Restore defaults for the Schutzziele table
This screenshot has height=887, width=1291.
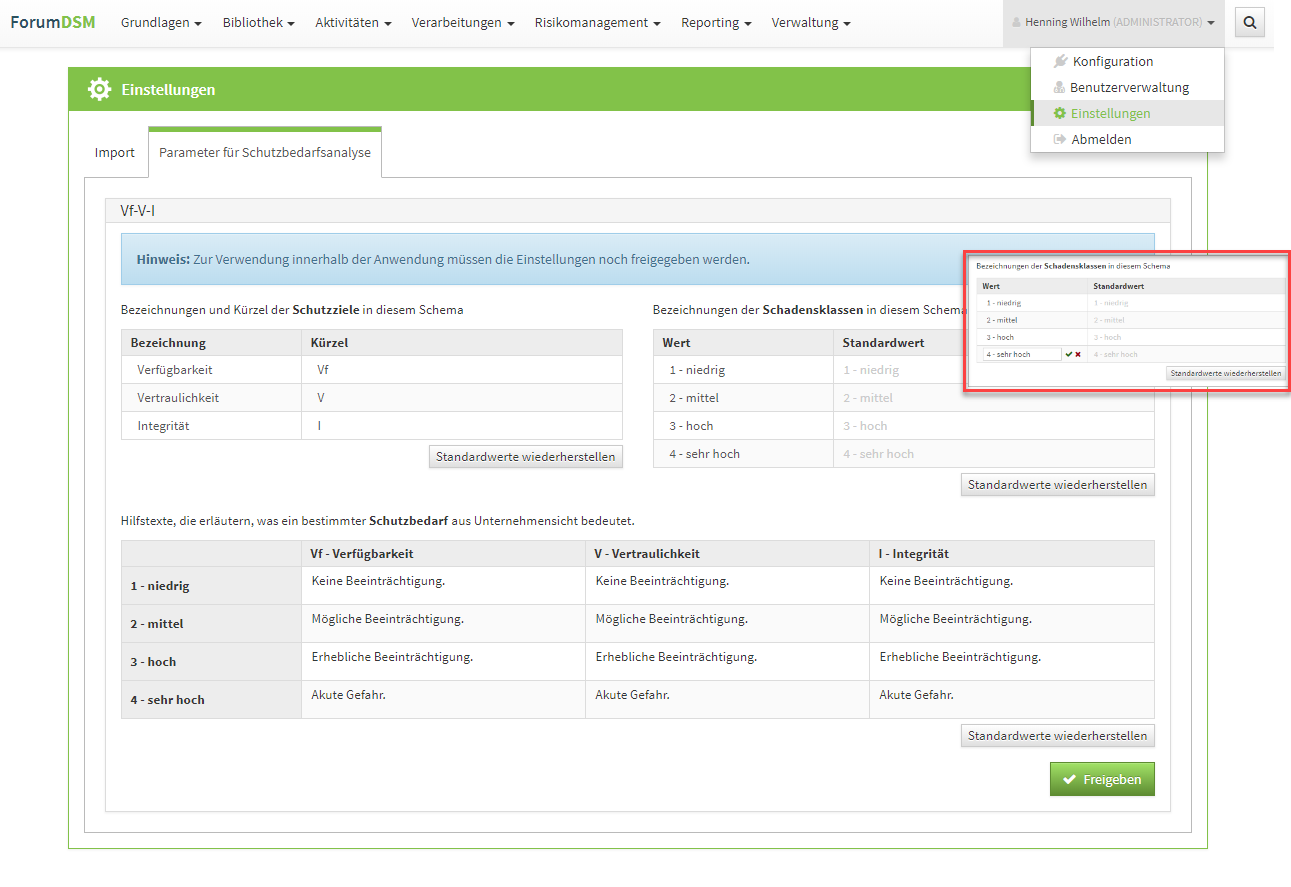pos(526,457)
